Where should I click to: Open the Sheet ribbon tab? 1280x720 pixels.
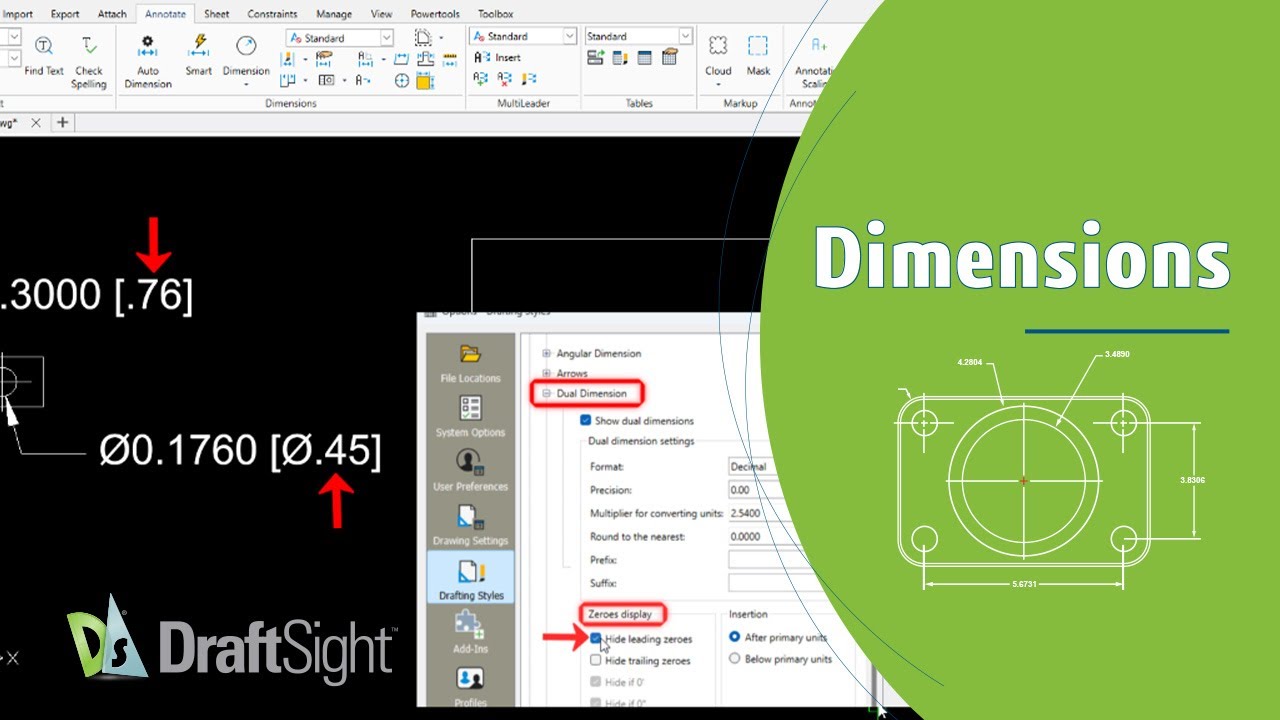point(216,14)
